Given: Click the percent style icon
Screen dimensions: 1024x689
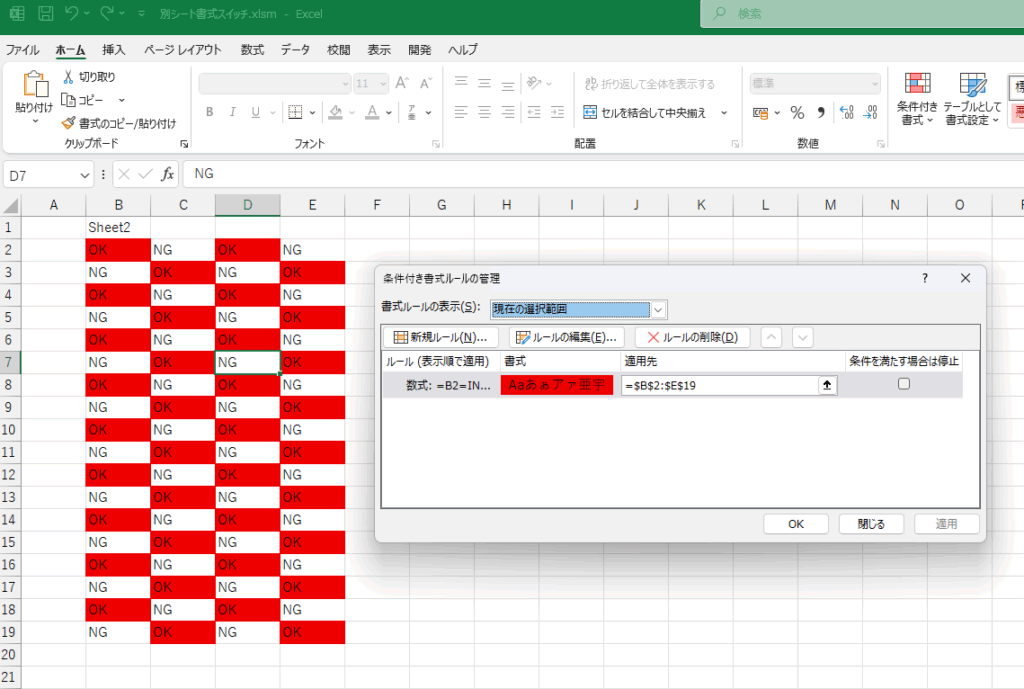Looking at the screenshot, I should tap(797, 112).
